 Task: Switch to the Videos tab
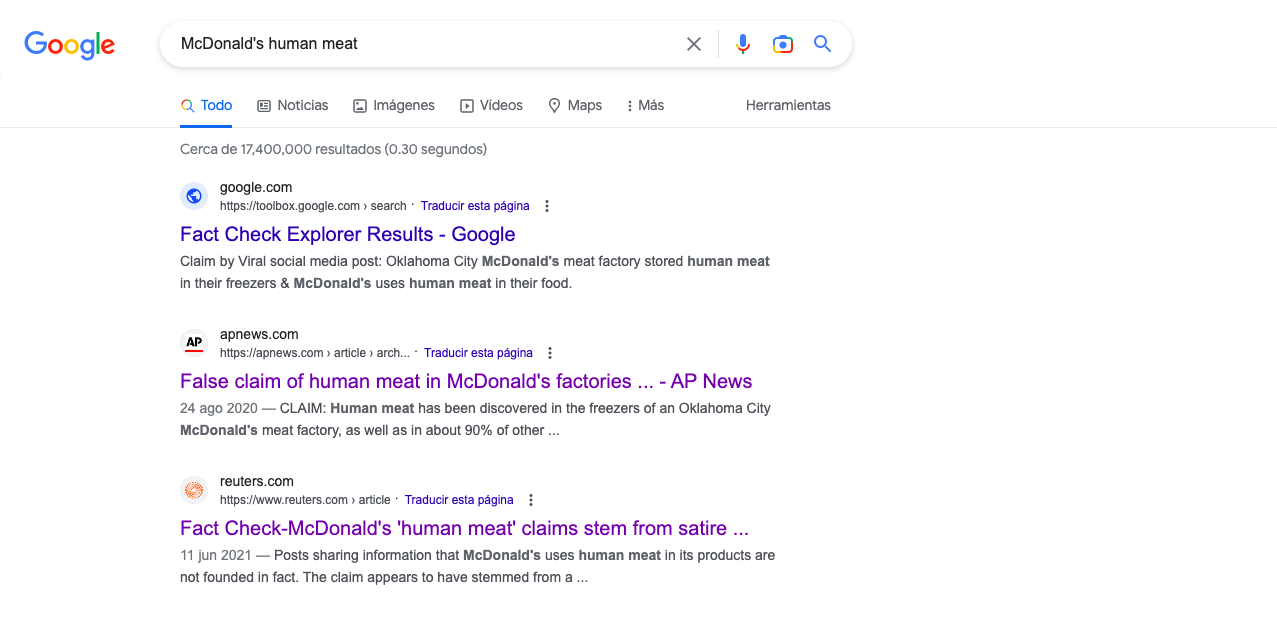click(491, 105)
